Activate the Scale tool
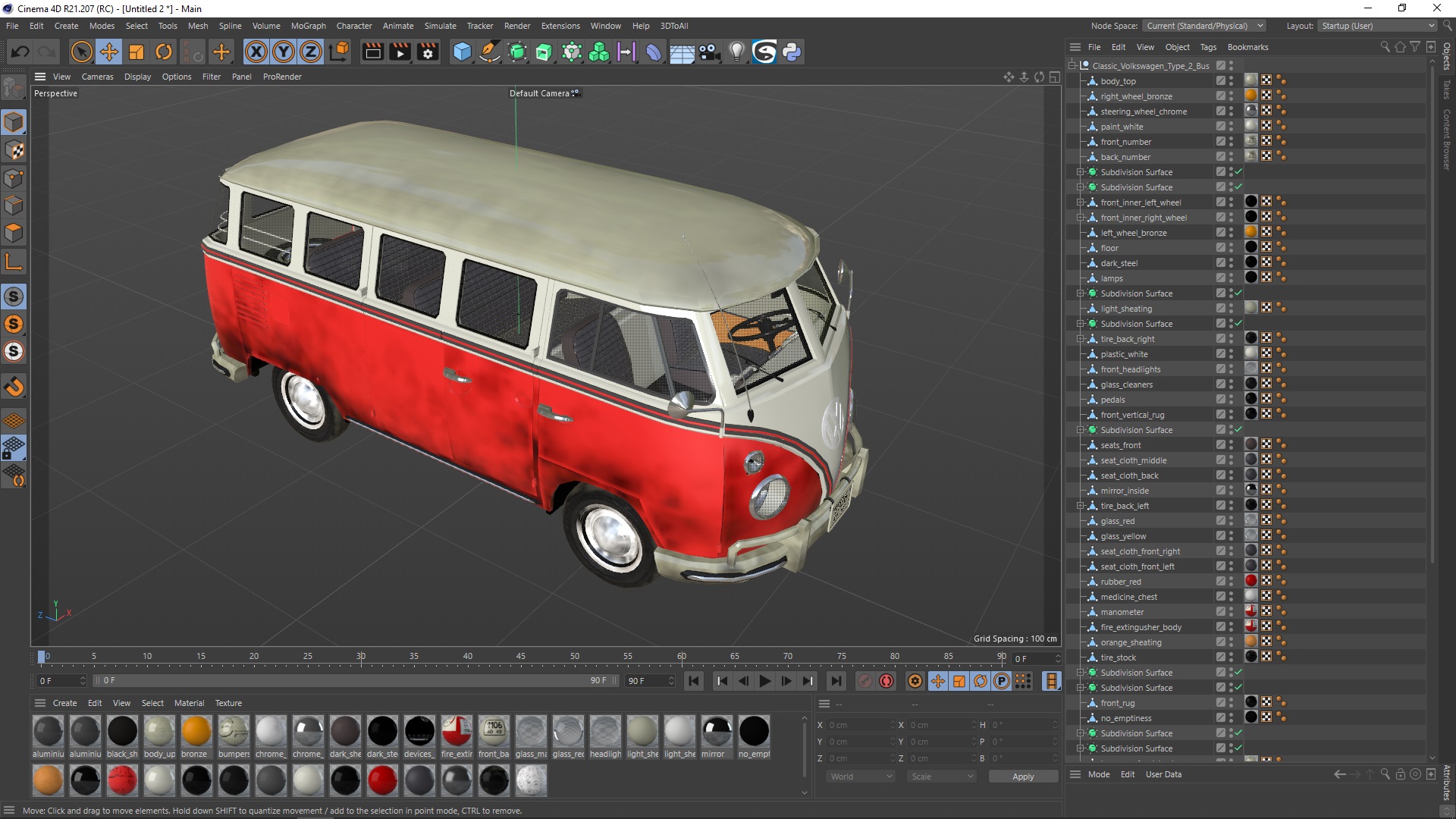Viewport: 1456px width, 819px height. click(x=136, y=52)
